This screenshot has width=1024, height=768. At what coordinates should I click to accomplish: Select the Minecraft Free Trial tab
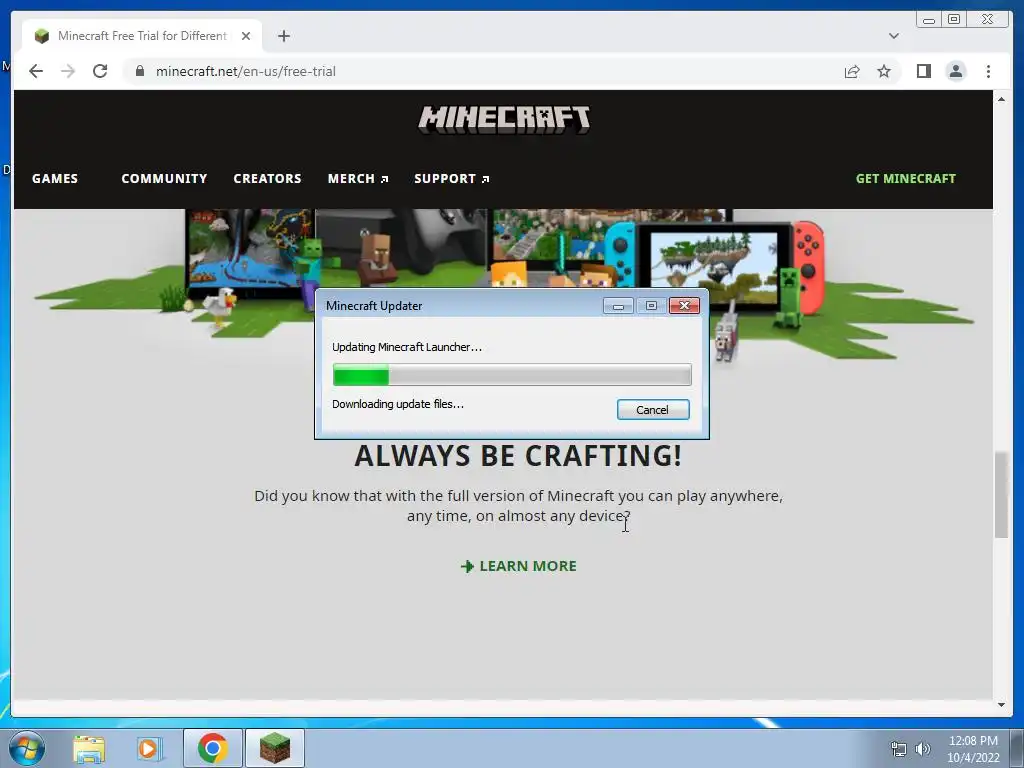click(142, 36)
